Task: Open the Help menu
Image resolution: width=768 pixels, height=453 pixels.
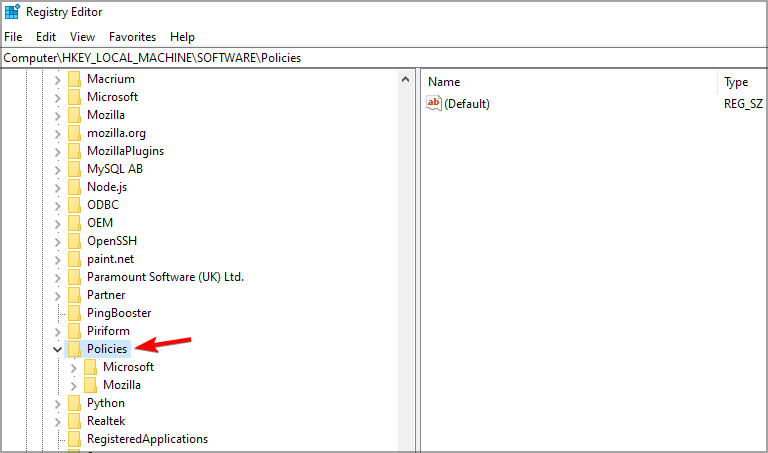Action: (x=182, y=37)
